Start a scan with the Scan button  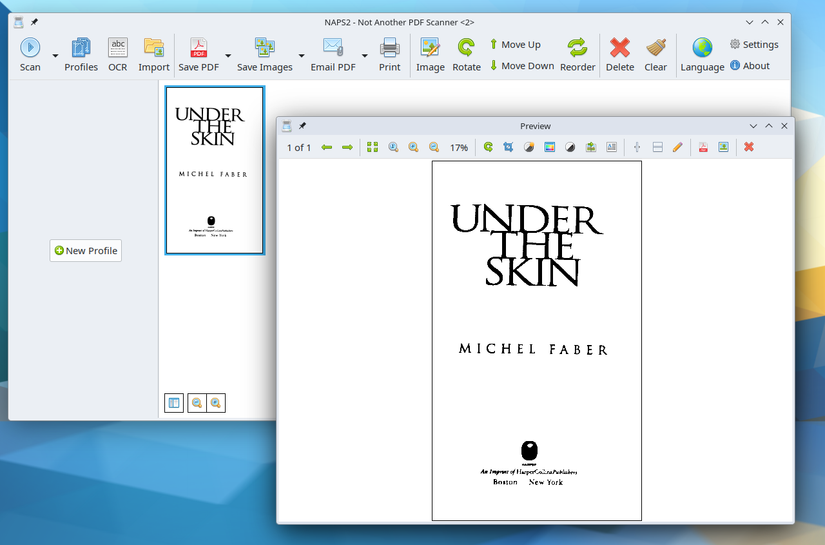pyautogui.click(x=30, y=55)
